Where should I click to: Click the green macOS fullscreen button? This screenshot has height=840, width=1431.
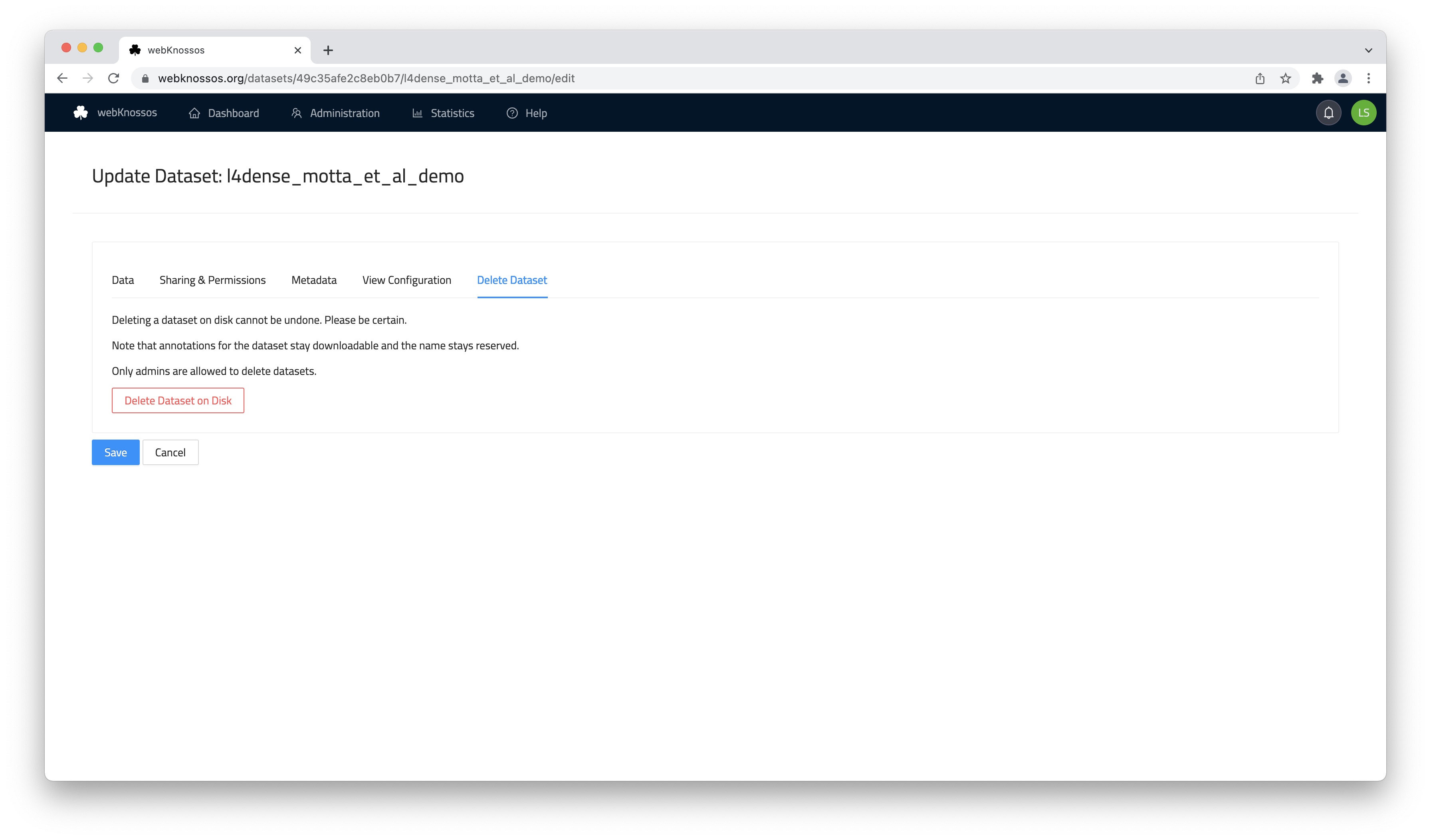[98, 48]
